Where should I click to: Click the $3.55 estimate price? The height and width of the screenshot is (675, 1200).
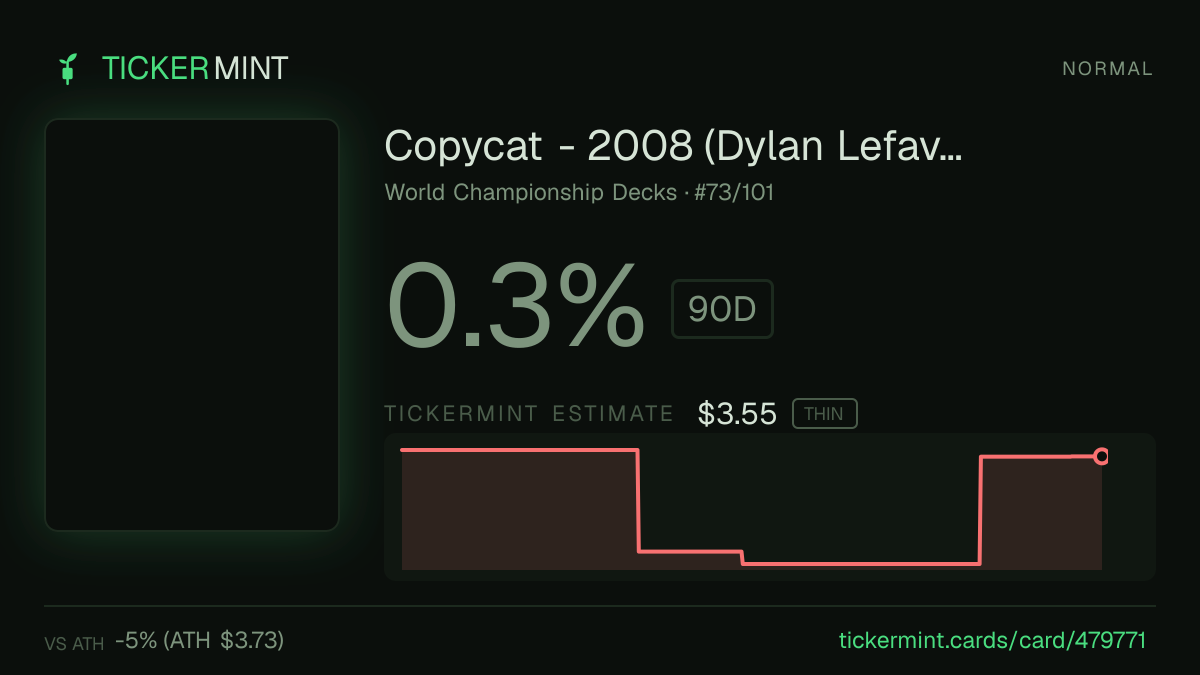[x=737, y=414]
